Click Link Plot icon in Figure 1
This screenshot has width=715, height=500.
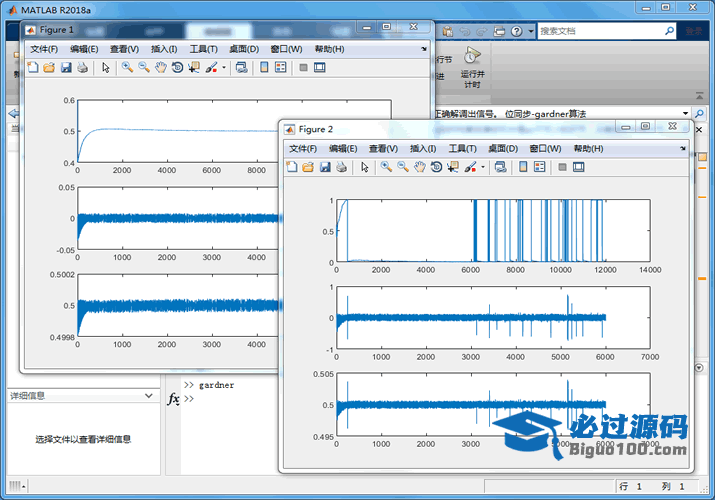(242, 67)
